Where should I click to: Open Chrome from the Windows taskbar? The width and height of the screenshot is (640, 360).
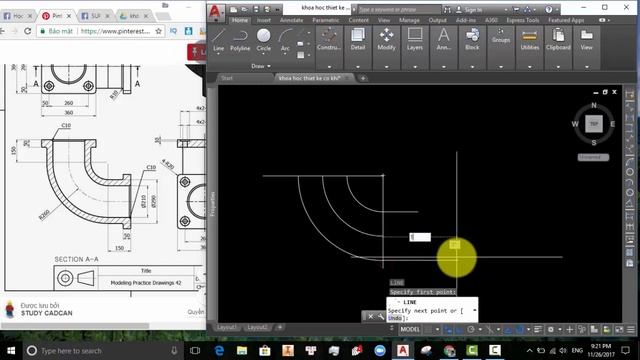click(449, 351)
